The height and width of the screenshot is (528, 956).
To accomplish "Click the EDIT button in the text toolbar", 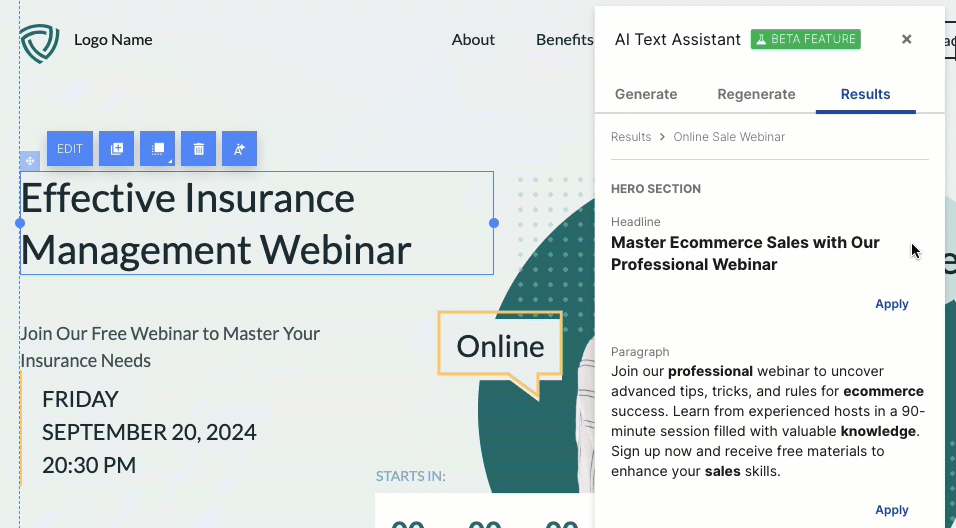I will [70, 149].
